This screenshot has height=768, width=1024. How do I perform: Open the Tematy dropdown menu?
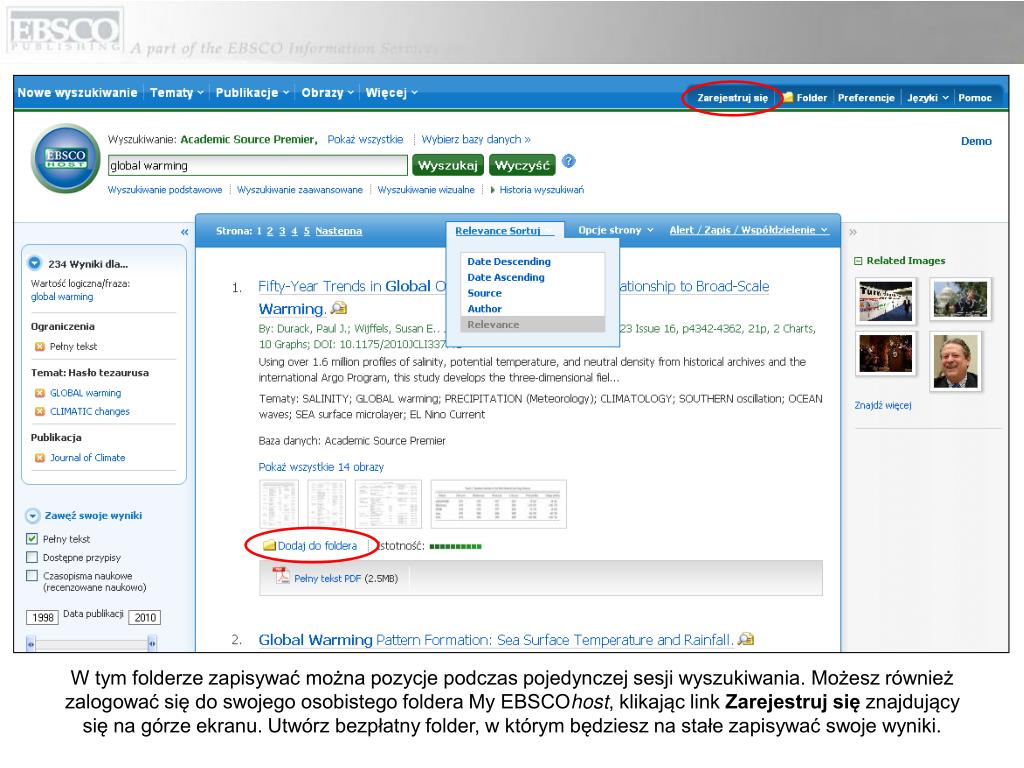coord(176,93)
